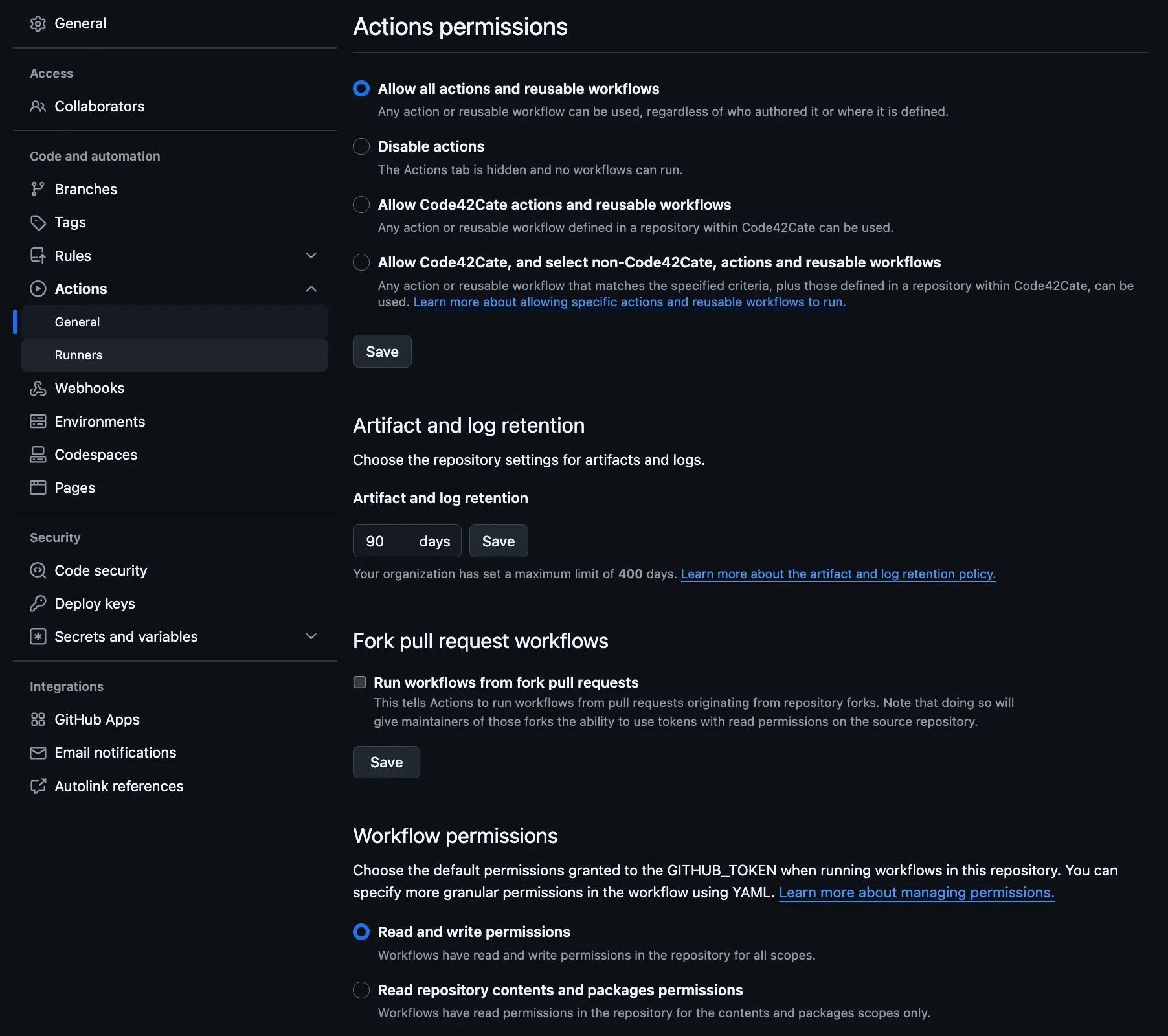Click the Tags icon in sidebar
The width and height of the screenshot is (1168, 1036).
(38, 222)
